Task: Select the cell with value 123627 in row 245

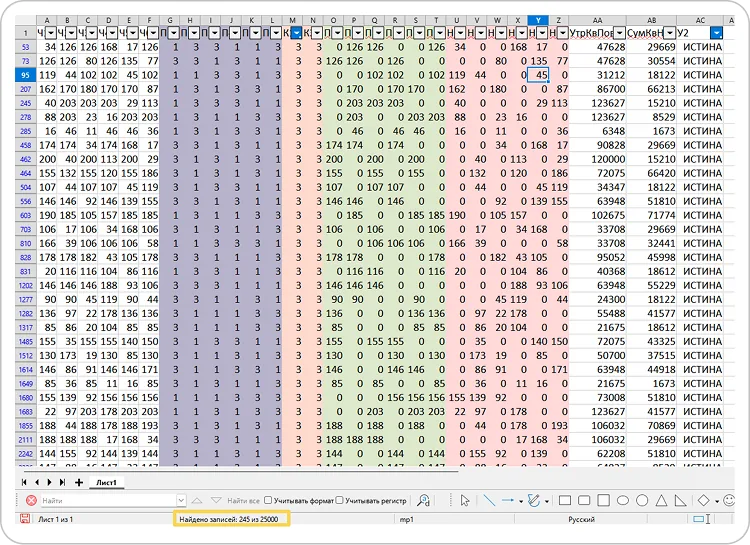Action: coord(597,103)
